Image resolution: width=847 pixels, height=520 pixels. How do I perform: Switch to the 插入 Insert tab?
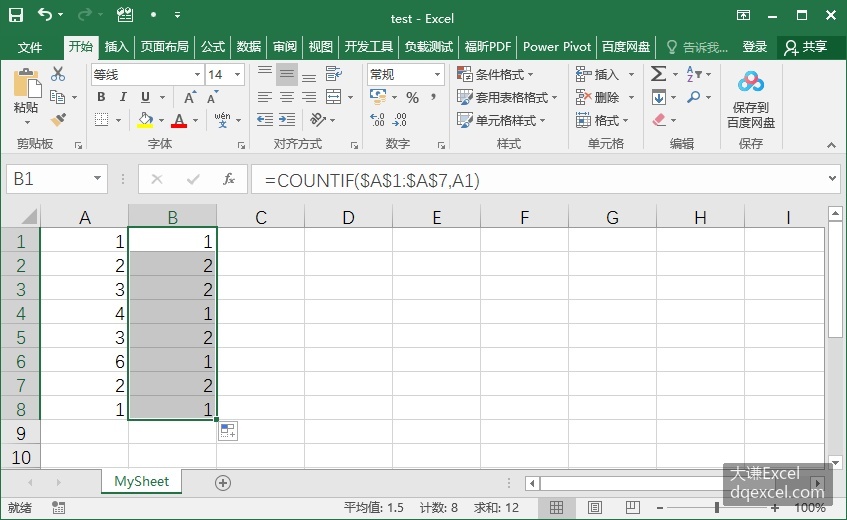pyautogui.click(x=116, y=47)
